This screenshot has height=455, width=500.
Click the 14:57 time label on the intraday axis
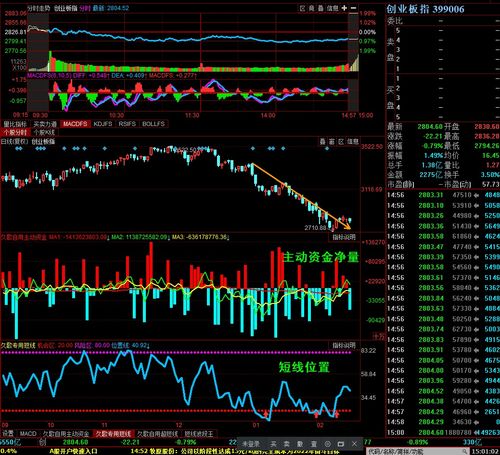349,115
